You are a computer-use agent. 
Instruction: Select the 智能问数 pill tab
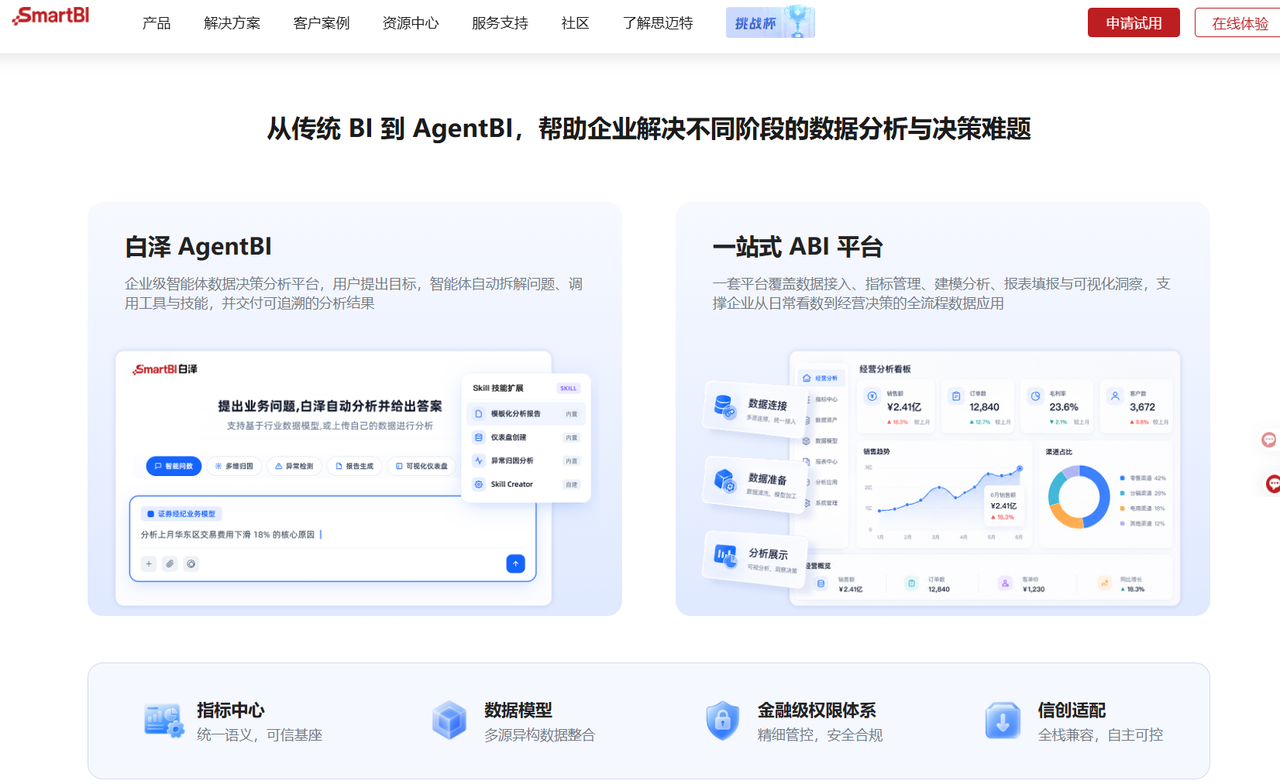tap(174, 466)
